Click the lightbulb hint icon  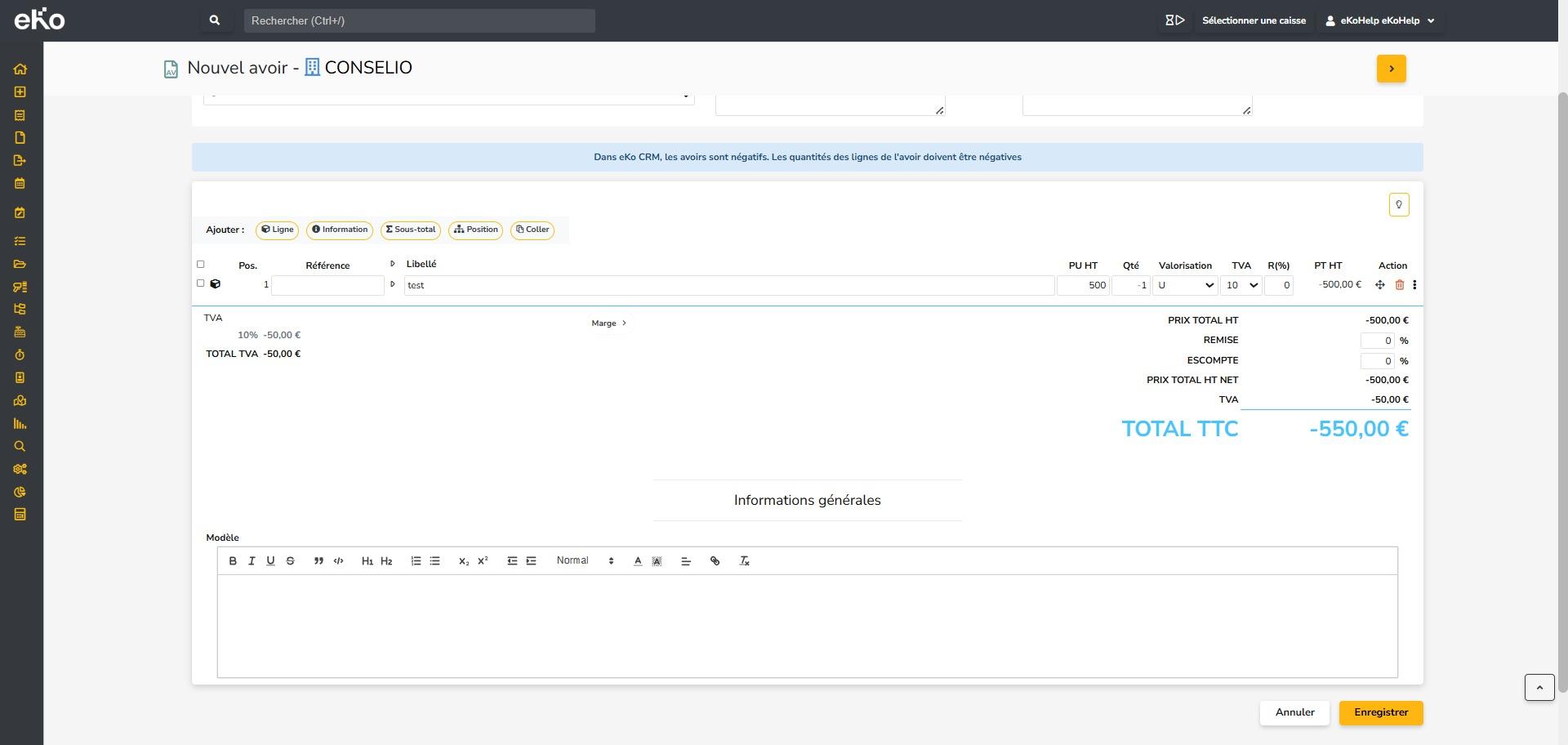tap(1398, 205)
